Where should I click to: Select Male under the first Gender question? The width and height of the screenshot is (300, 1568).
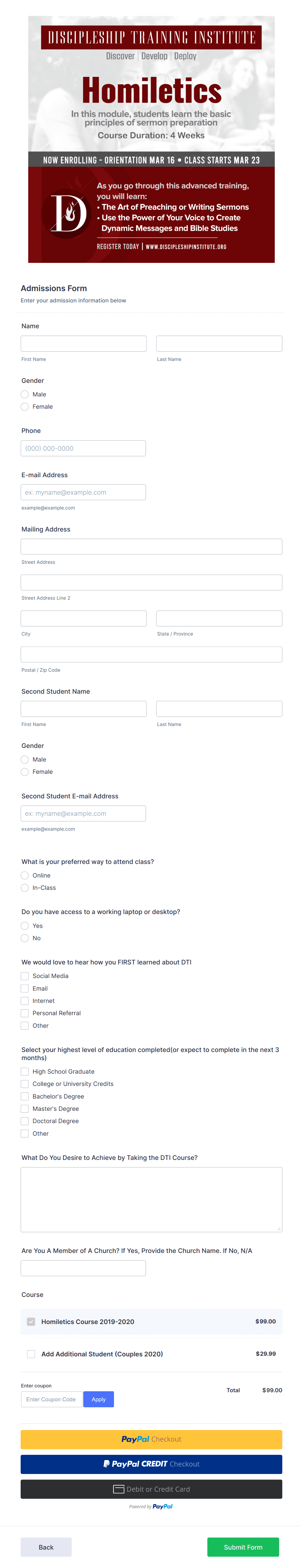(24, 395)
